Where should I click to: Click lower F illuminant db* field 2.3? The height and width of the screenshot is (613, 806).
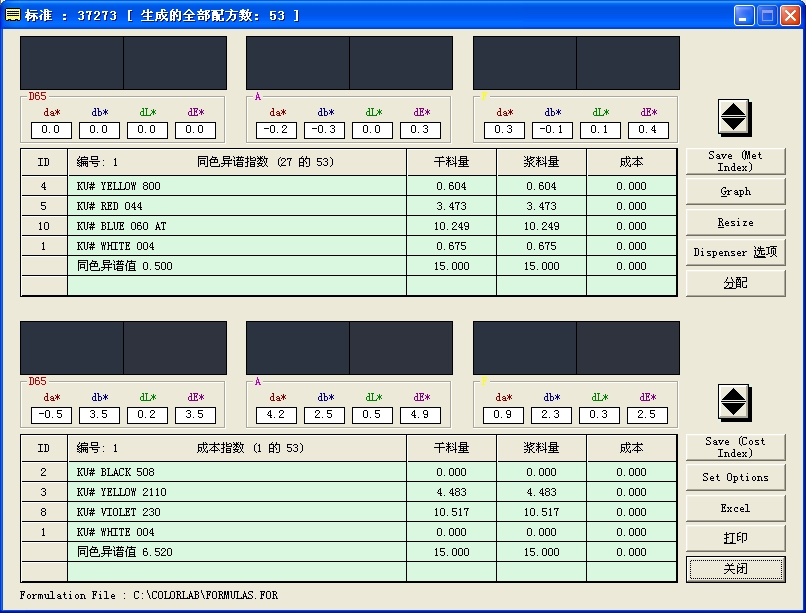pos(551,415)
